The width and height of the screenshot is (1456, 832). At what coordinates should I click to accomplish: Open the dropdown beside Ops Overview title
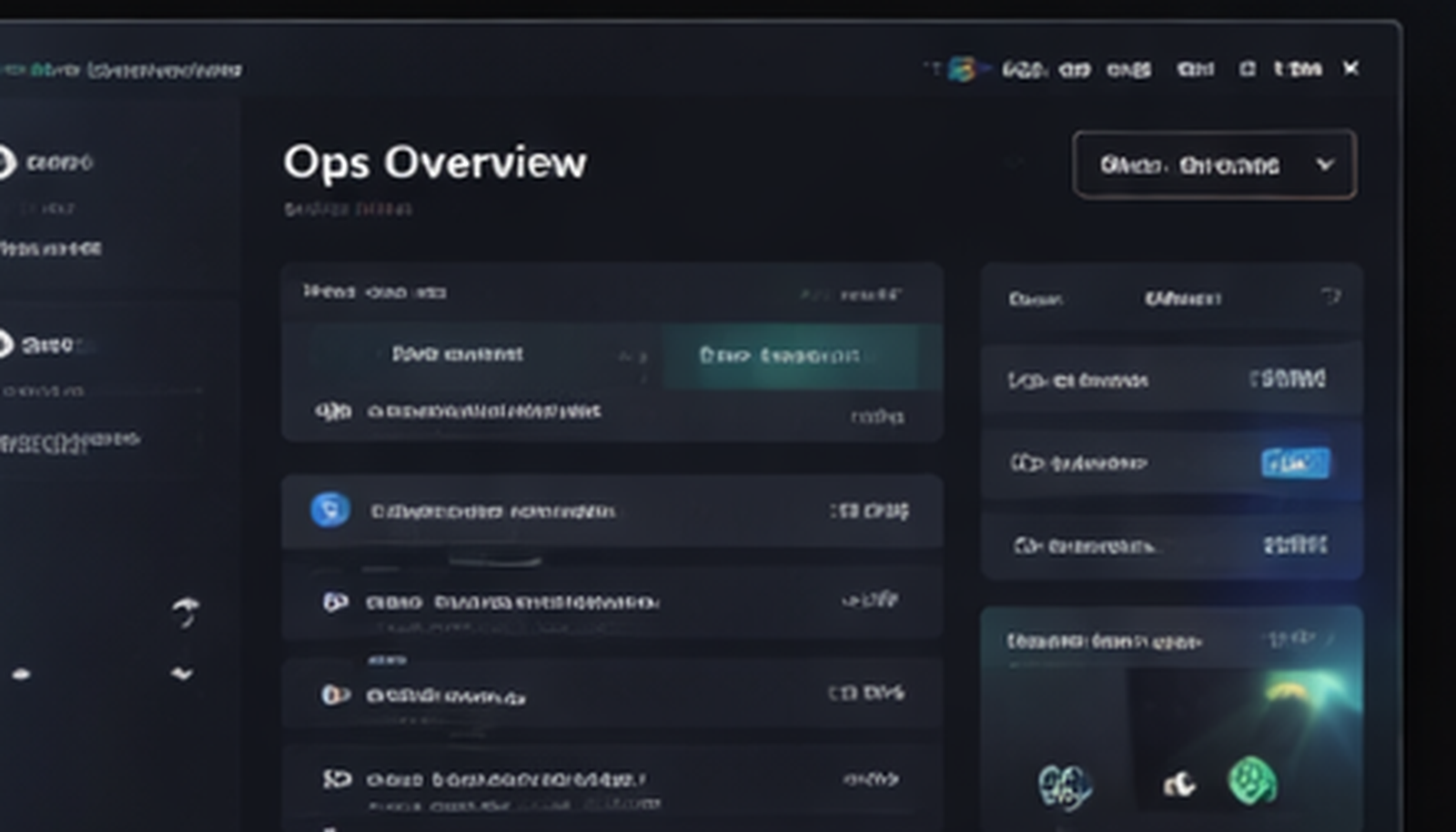tap(1214, 165)
